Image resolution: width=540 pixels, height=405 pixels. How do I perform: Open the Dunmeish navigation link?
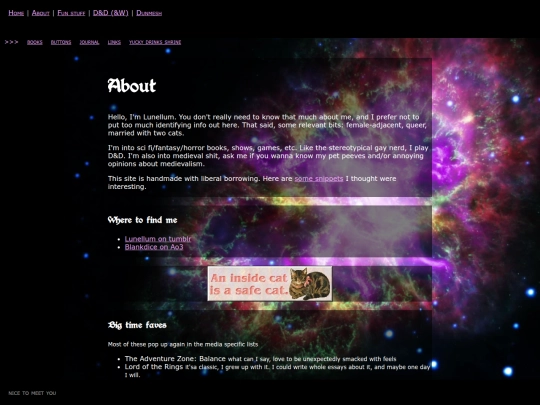149,13
